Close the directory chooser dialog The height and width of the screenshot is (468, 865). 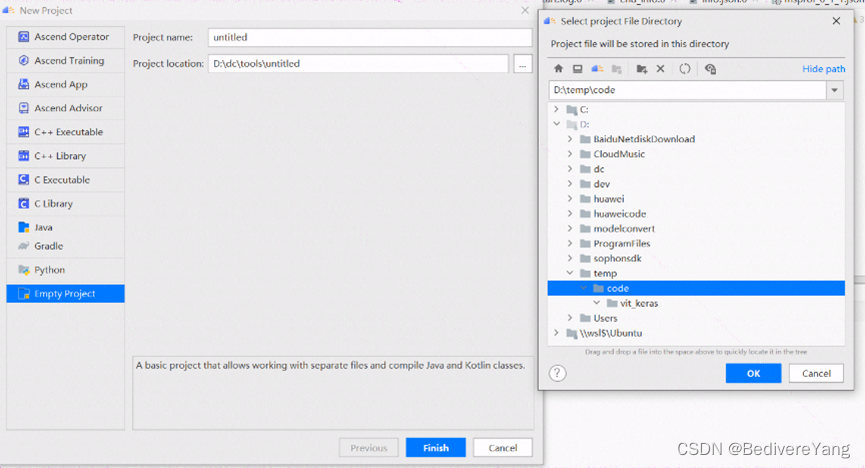click(836, 21)
